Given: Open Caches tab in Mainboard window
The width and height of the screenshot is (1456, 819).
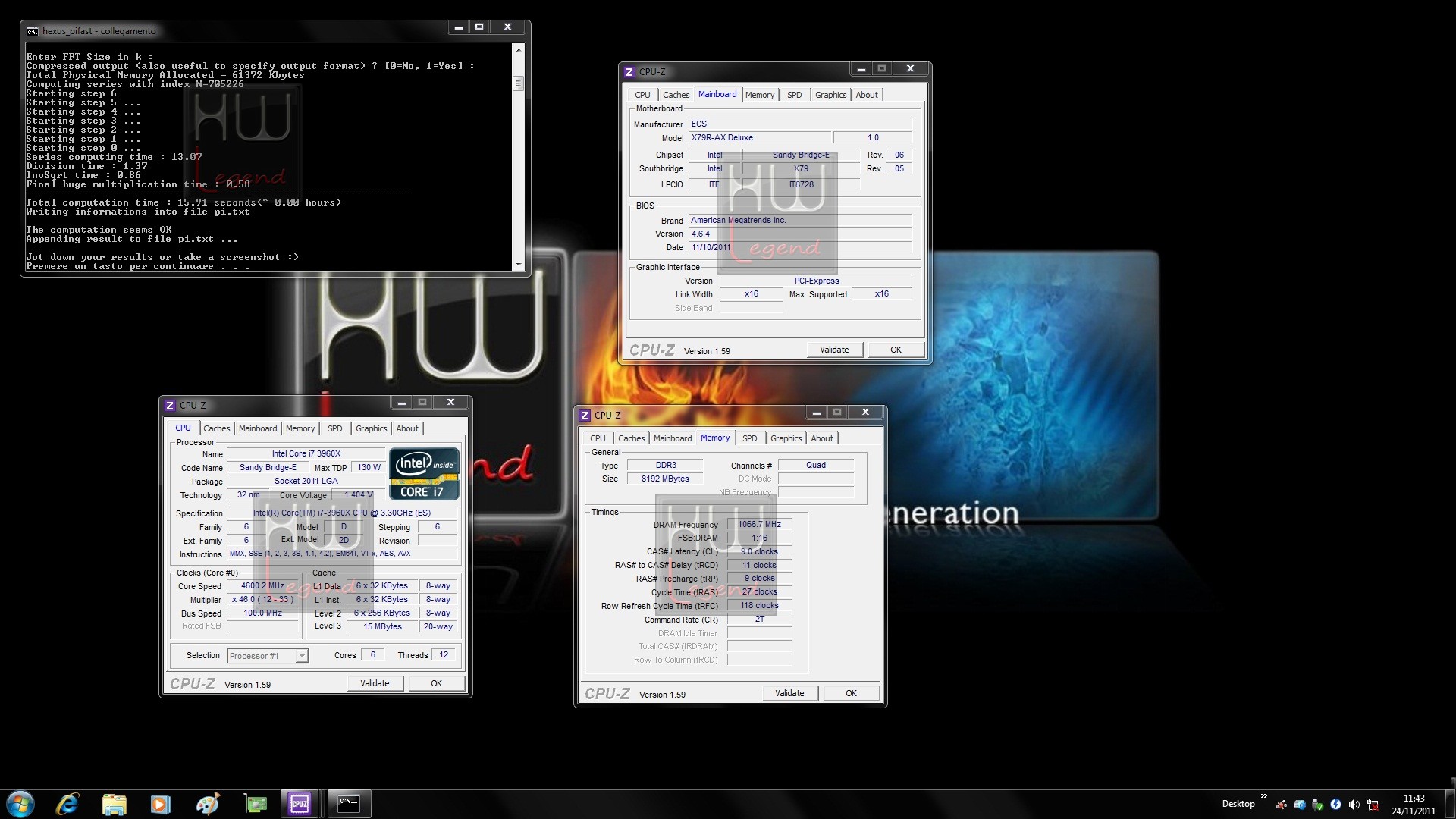Looking at the screenshot, I should coord(676,95).
